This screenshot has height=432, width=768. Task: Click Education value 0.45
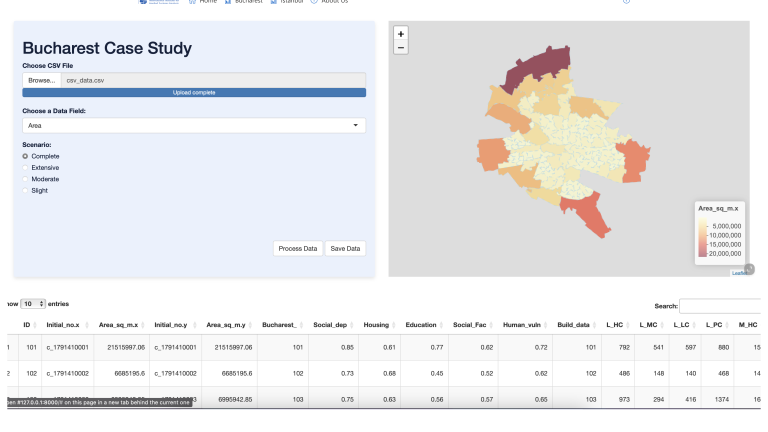437,373
